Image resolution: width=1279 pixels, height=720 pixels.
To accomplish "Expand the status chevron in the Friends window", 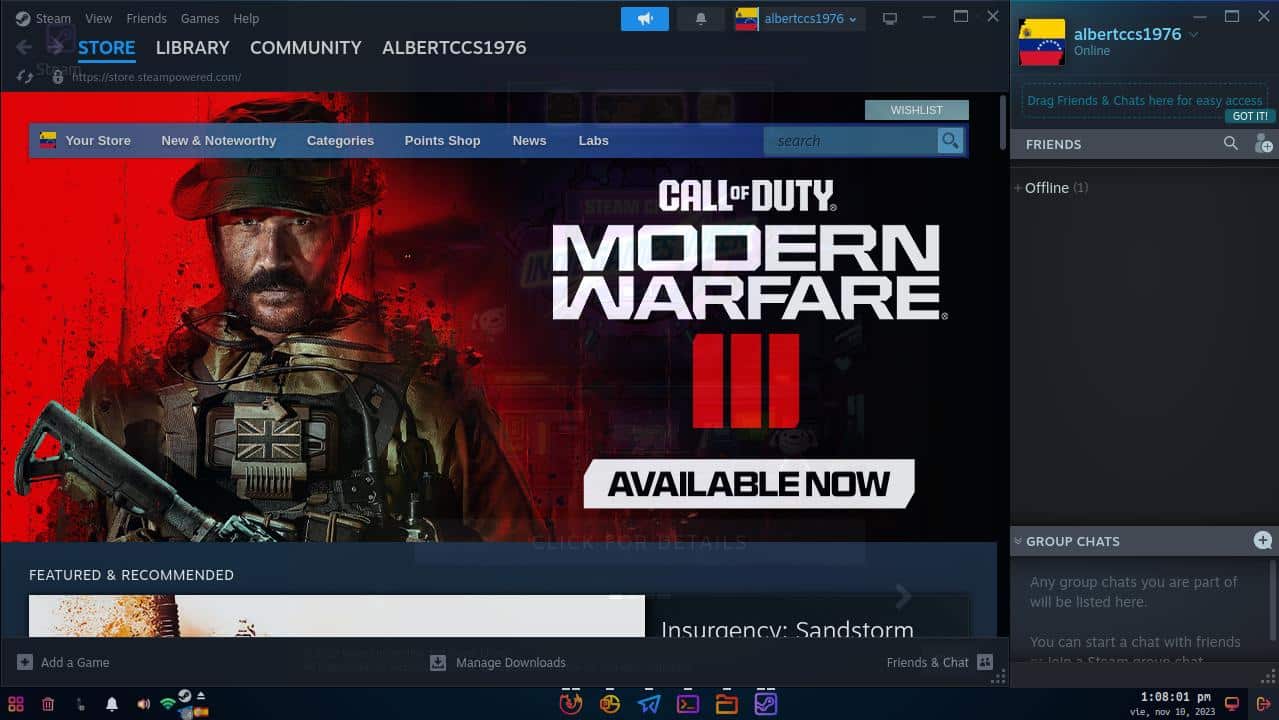I will 1193,34.
